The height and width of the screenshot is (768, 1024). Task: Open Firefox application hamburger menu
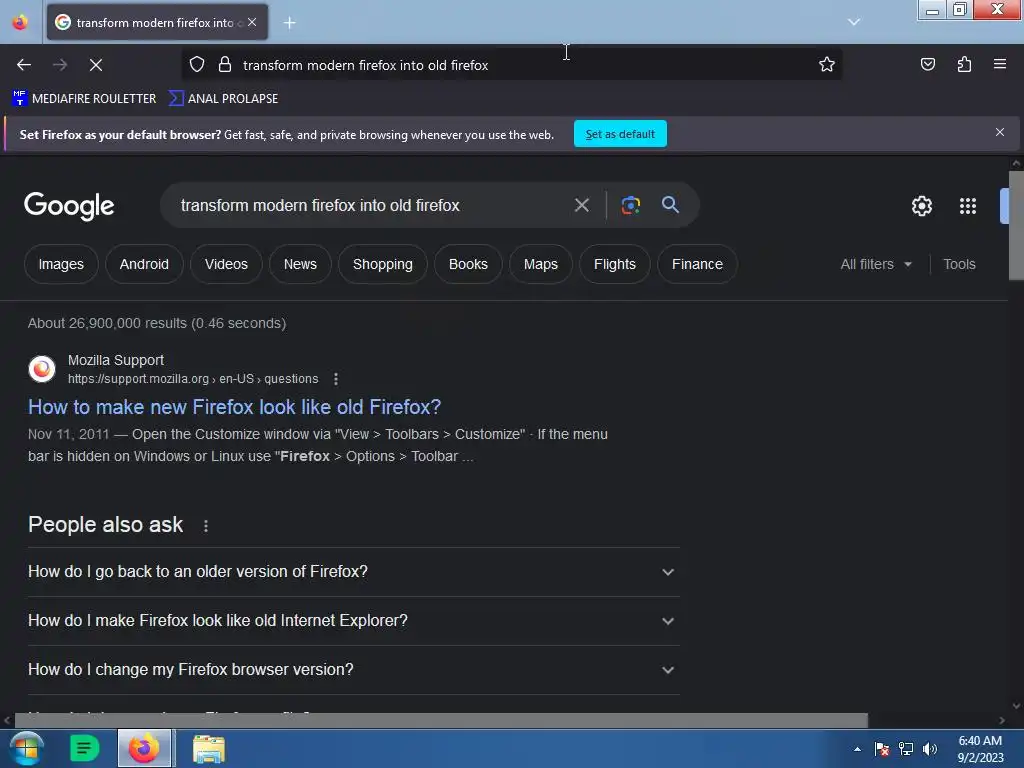(1000, 64)
